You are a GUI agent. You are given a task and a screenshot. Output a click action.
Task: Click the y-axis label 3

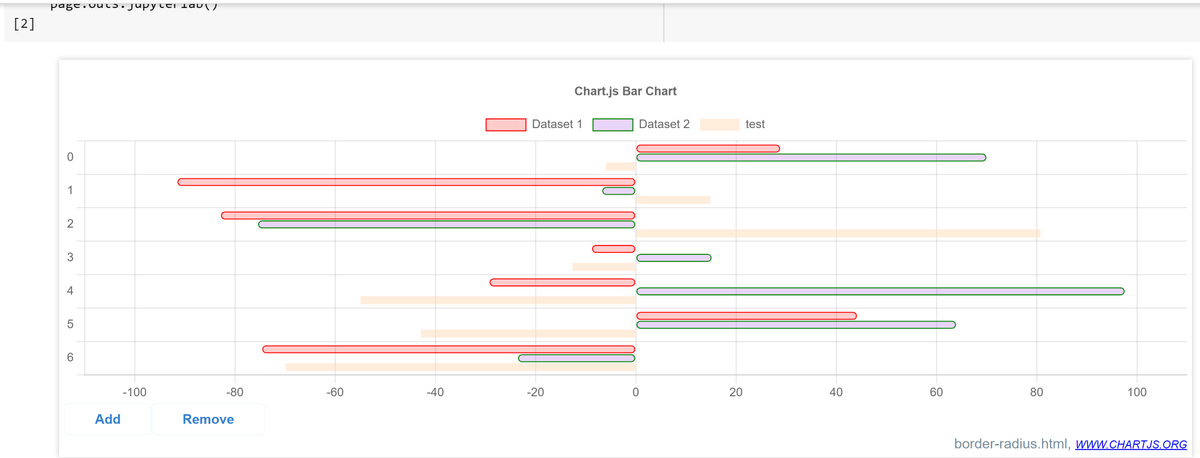[x=70, y=258]
